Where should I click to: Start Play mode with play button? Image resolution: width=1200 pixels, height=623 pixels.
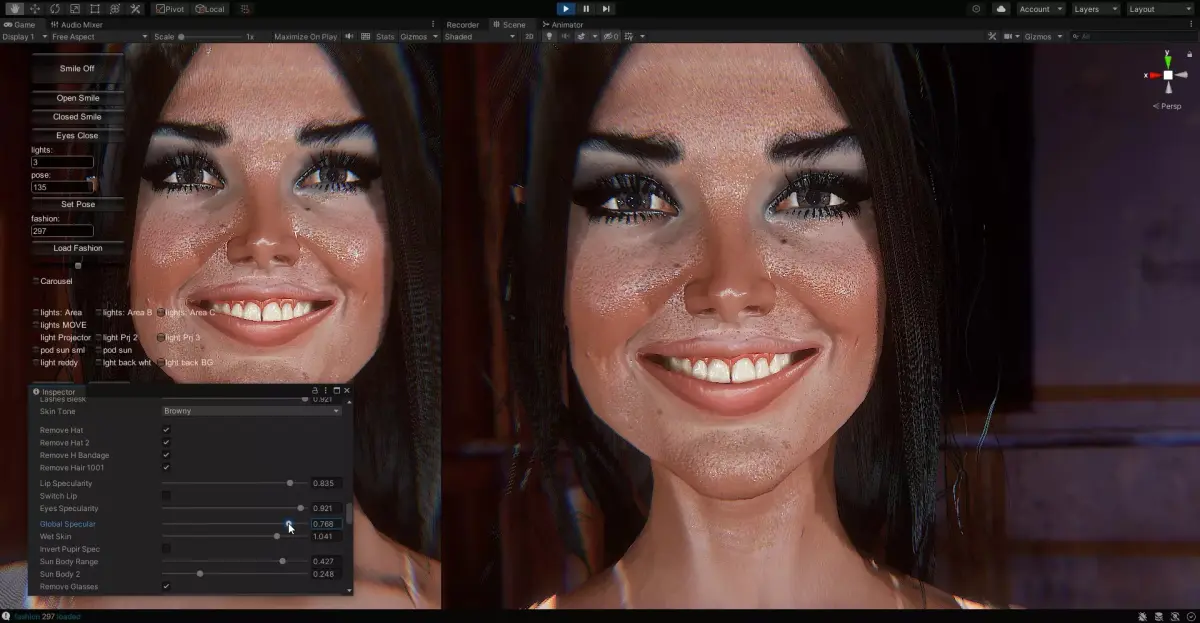point(566,9)
